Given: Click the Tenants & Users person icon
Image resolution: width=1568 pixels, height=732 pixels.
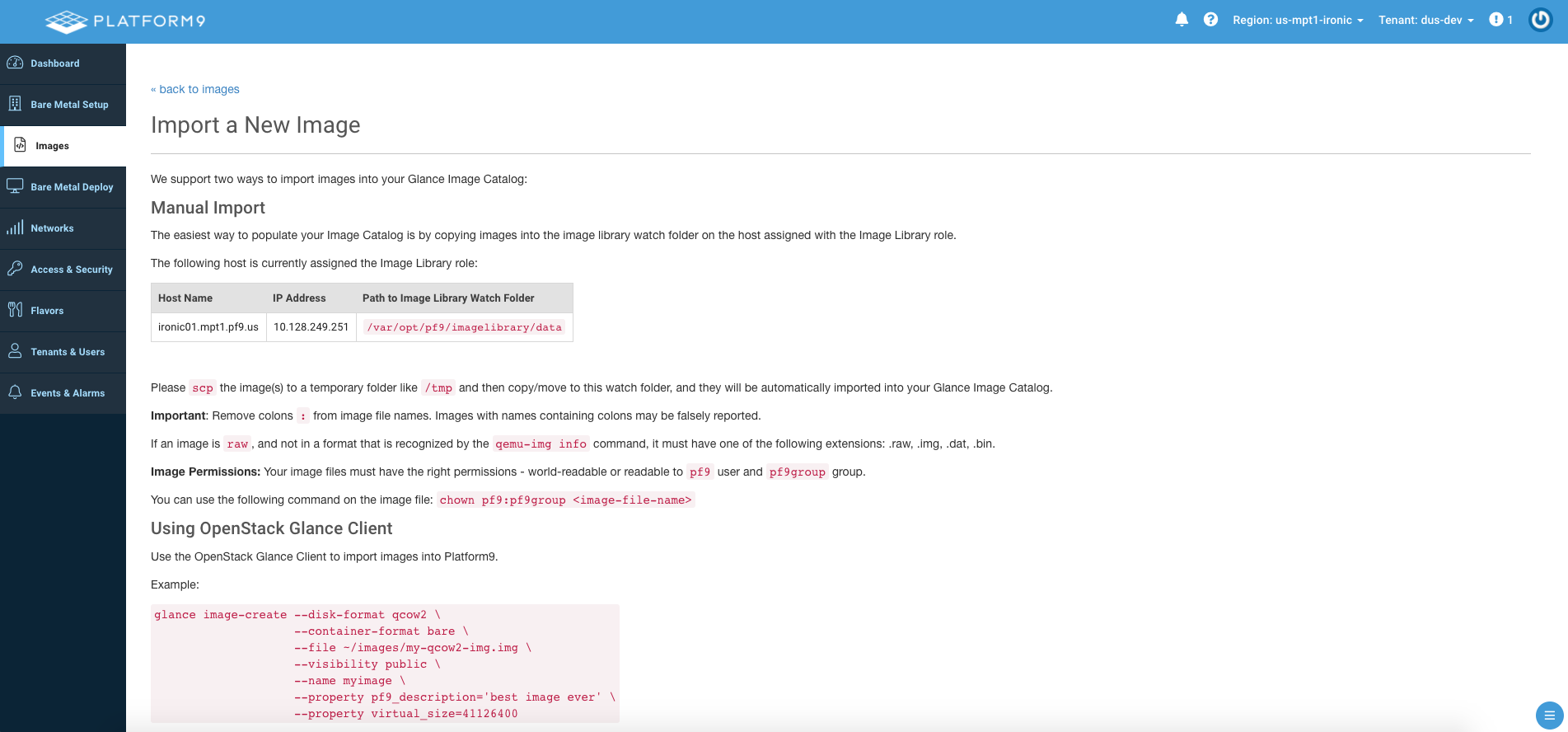Looking at the screenshot, I should pyautogui.click(x=15, y=351).
